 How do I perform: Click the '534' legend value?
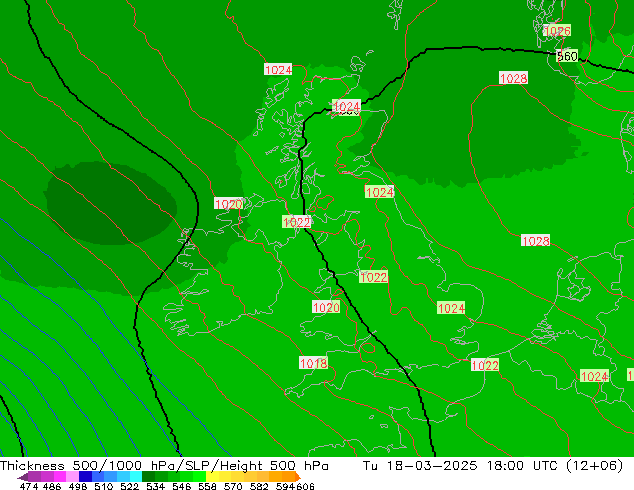coord(155,486)
